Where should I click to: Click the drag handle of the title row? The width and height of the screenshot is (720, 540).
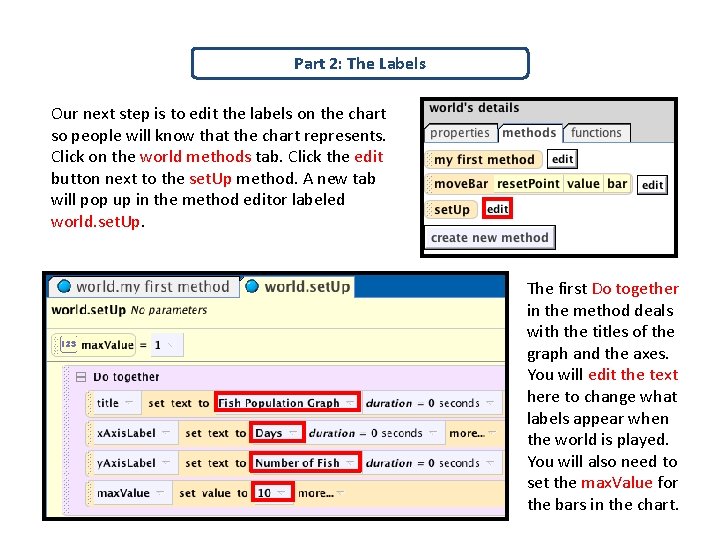[89, 403]
